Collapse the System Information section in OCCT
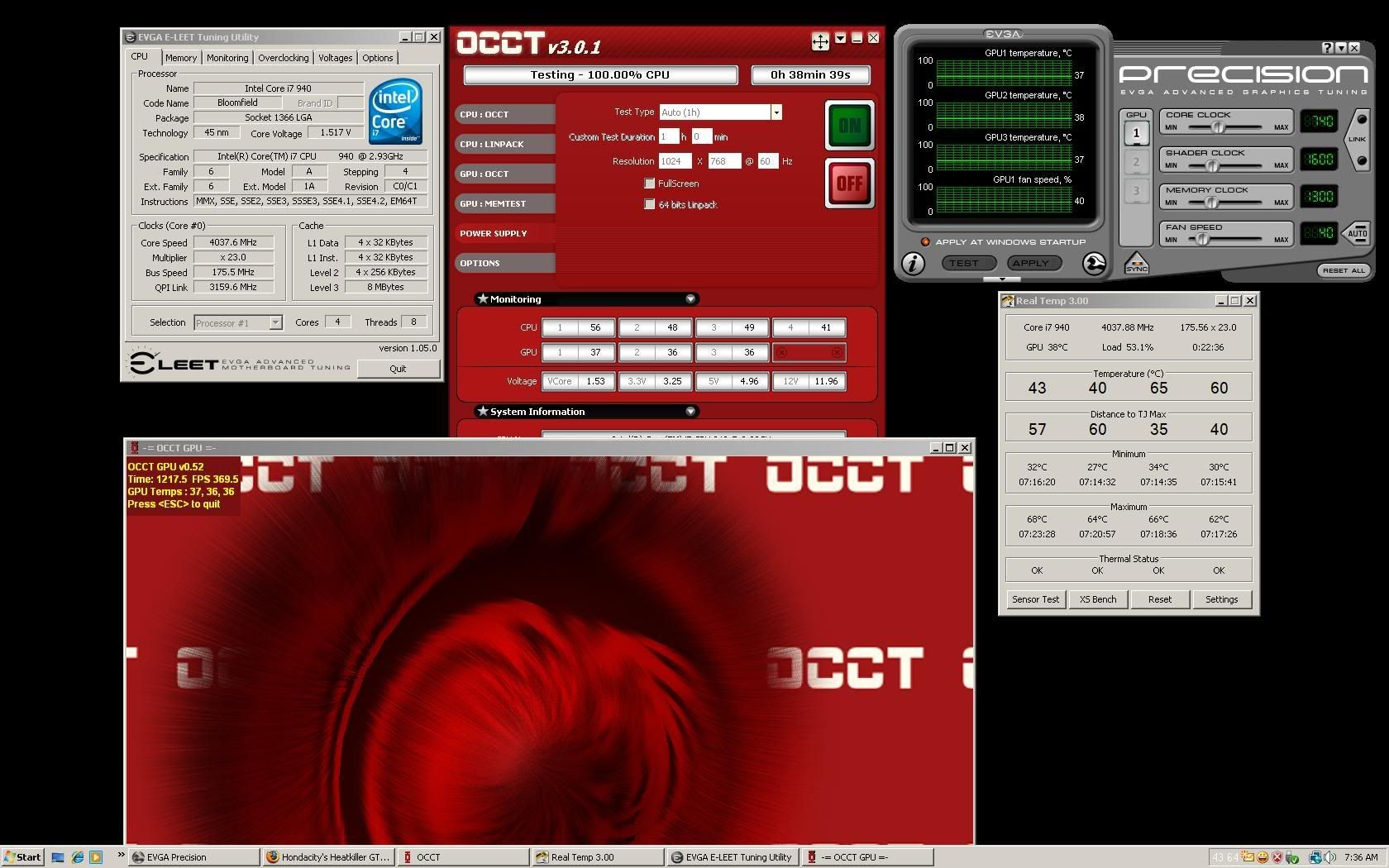Image resolution: width=1389 pixels, height=868 pixels. pos(690,412)
